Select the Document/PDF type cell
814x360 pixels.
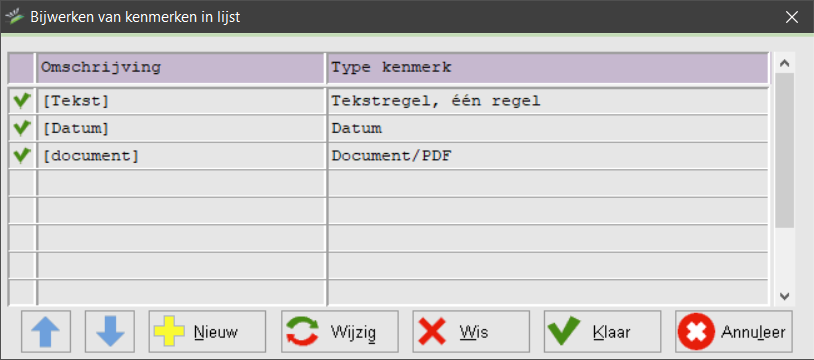[x=548, y=156]
